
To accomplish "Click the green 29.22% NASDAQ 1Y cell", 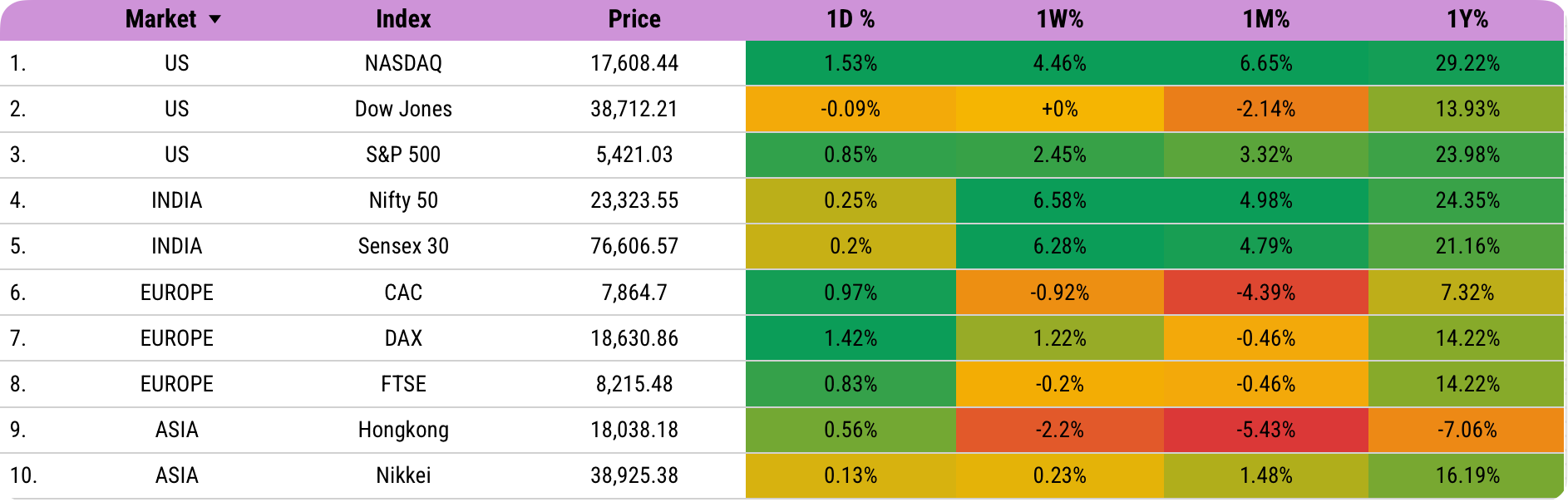I will pyautogui.click(x=1467, y=63).
